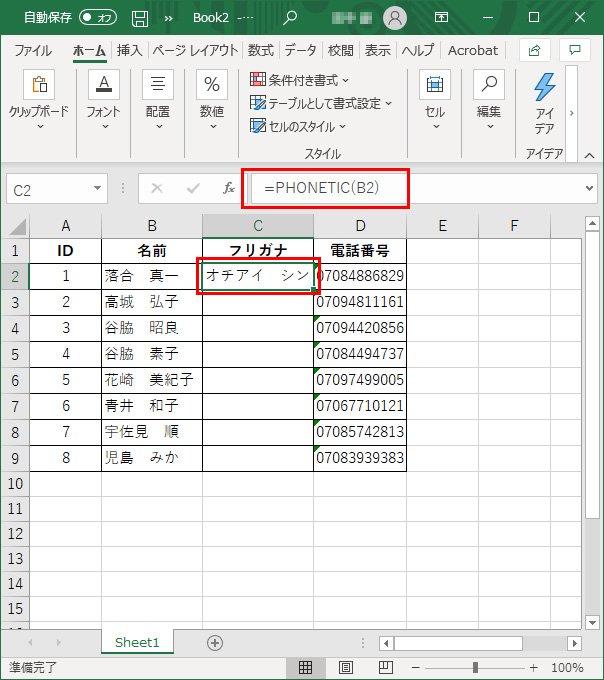The image size is (604, 680).
Task: Click the formula confirm checkmark icon
Action: pos(193,188)
